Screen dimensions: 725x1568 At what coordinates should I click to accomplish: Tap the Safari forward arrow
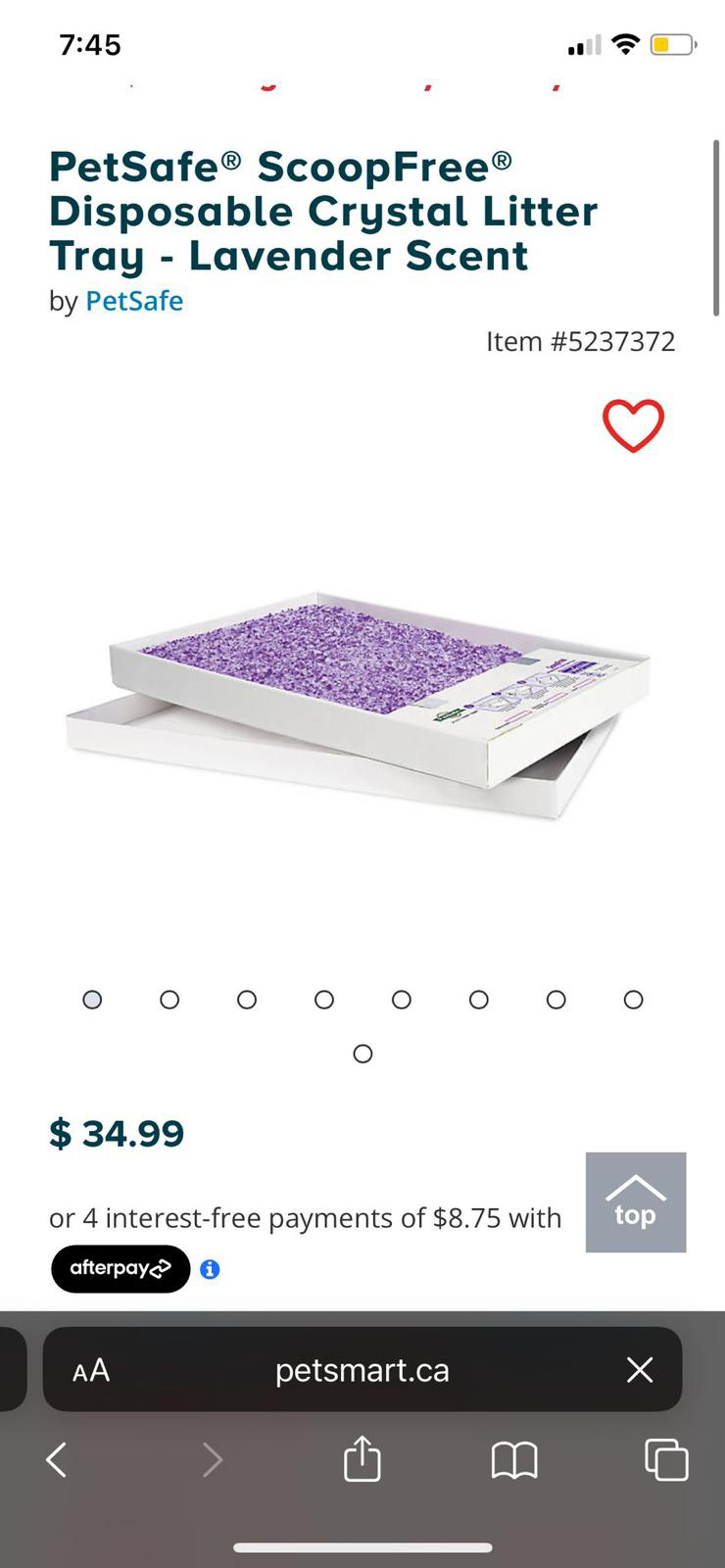click(x=213, y=1460)
